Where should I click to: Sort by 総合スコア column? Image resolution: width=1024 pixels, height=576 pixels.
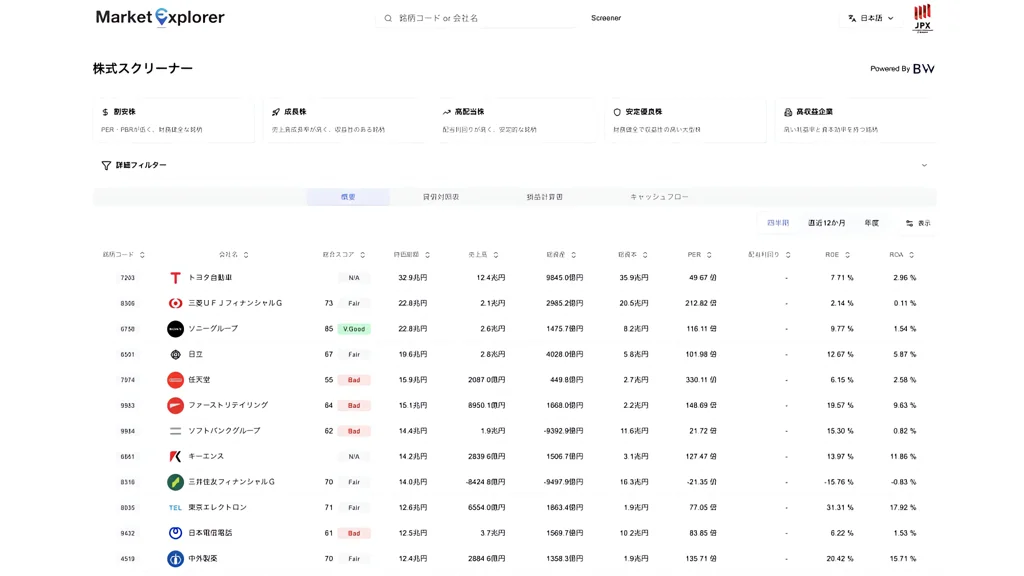344,255
